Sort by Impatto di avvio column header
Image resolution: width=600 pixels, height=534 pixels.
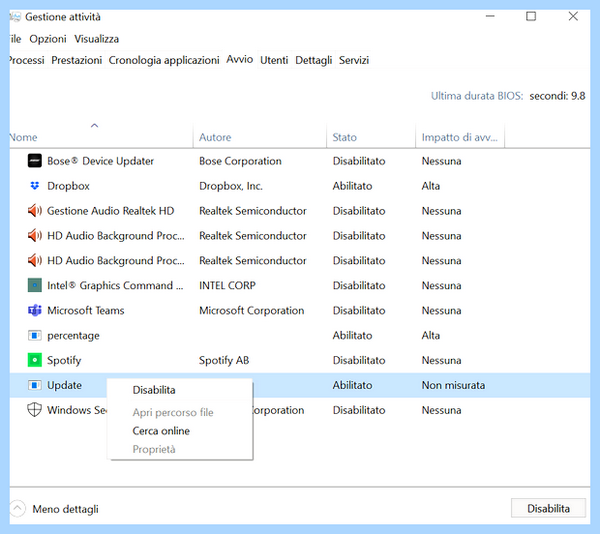point(460,137)
